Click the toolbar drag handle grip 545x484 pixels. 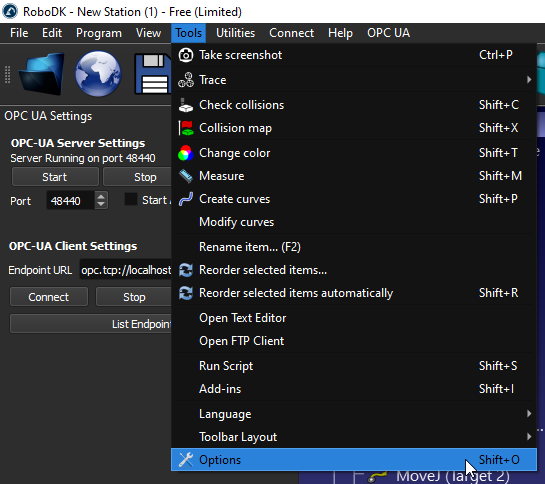point(7,74)
